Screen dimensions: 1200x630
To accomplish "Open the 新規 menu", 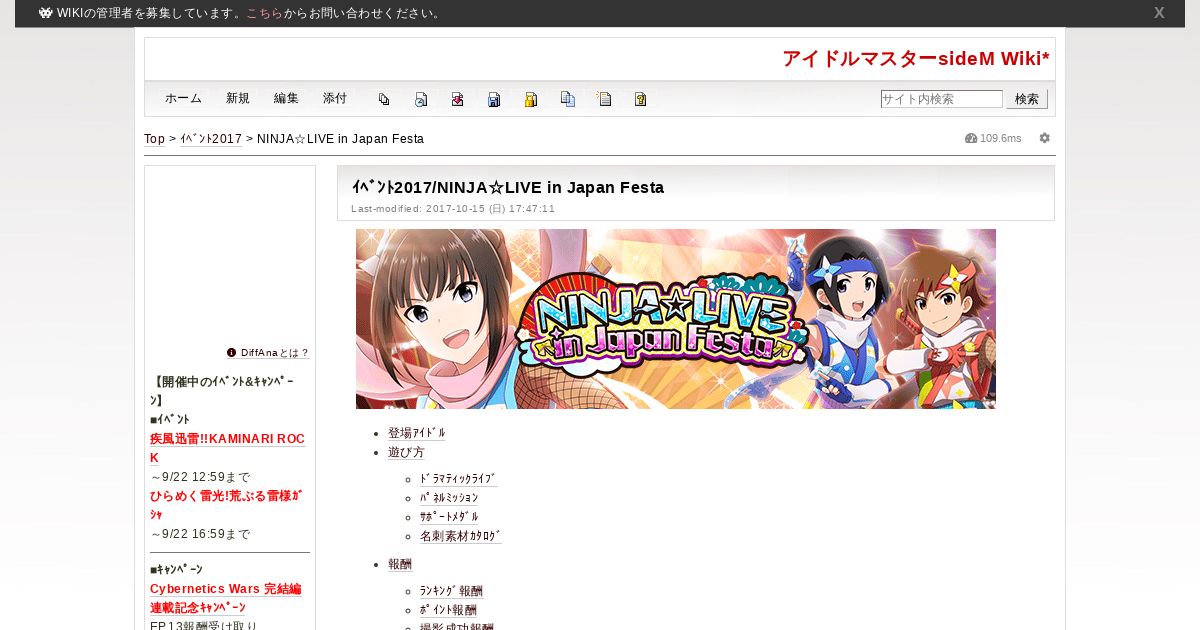I will [x=238, y=98].
